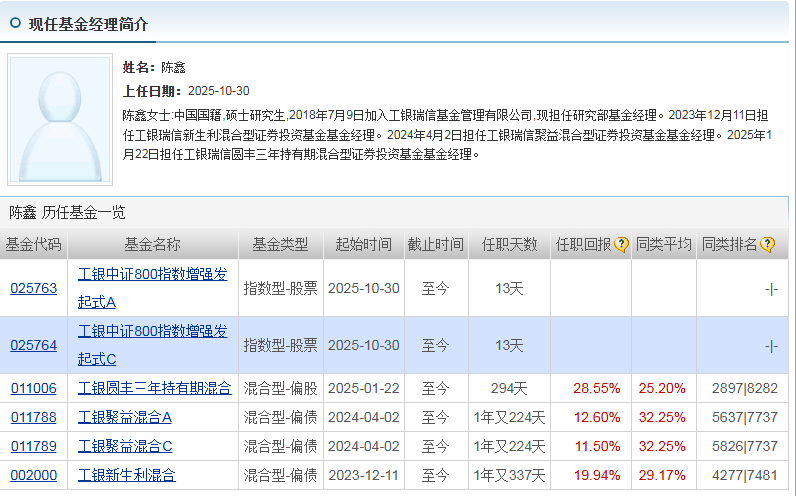This screenshot has height=496, width=796.
Task: Click the 起始时间 column header
Action: click(x=363, y=245)
